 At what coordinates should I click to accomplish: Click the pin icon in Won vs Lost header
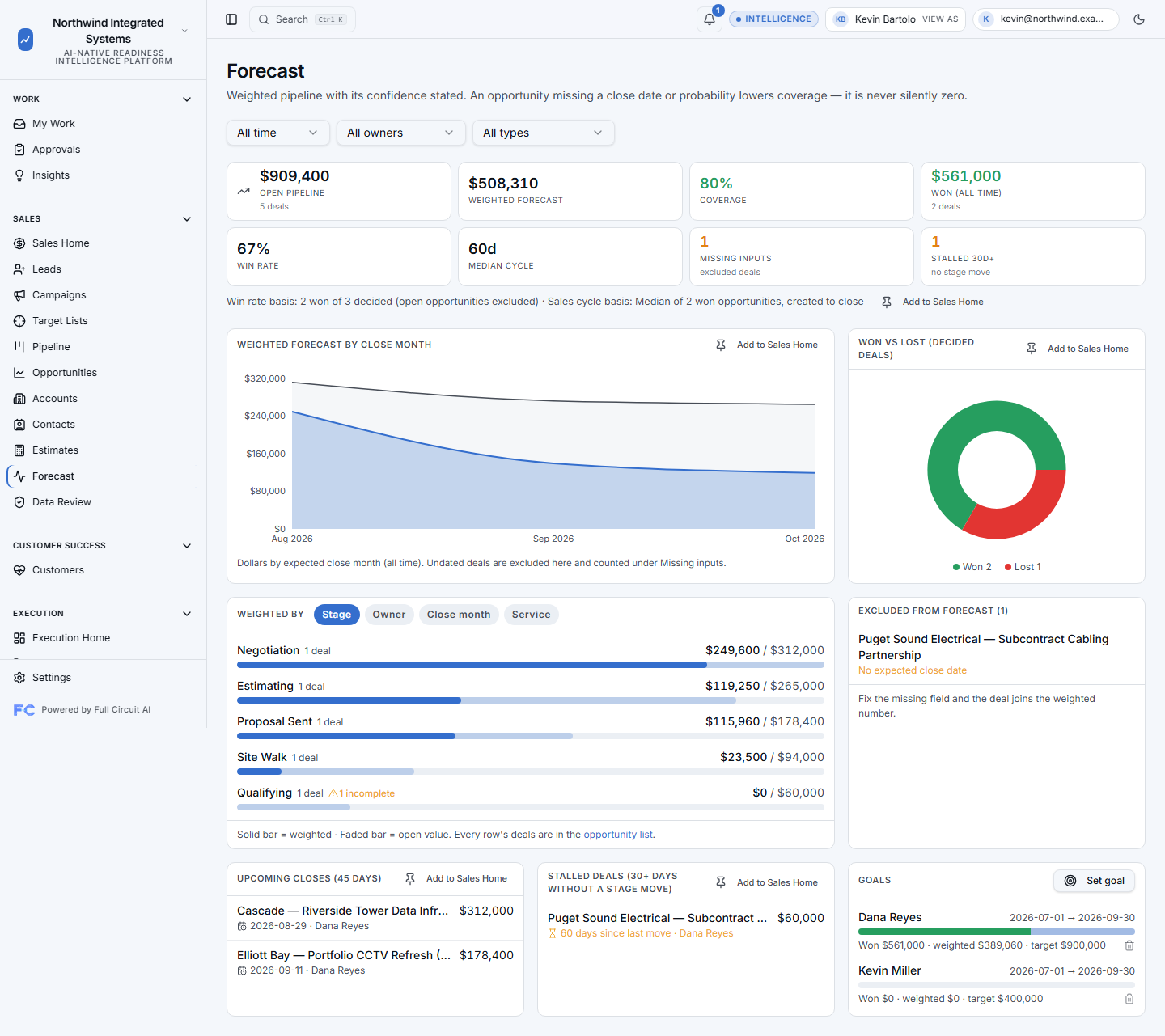[1032, 349]
